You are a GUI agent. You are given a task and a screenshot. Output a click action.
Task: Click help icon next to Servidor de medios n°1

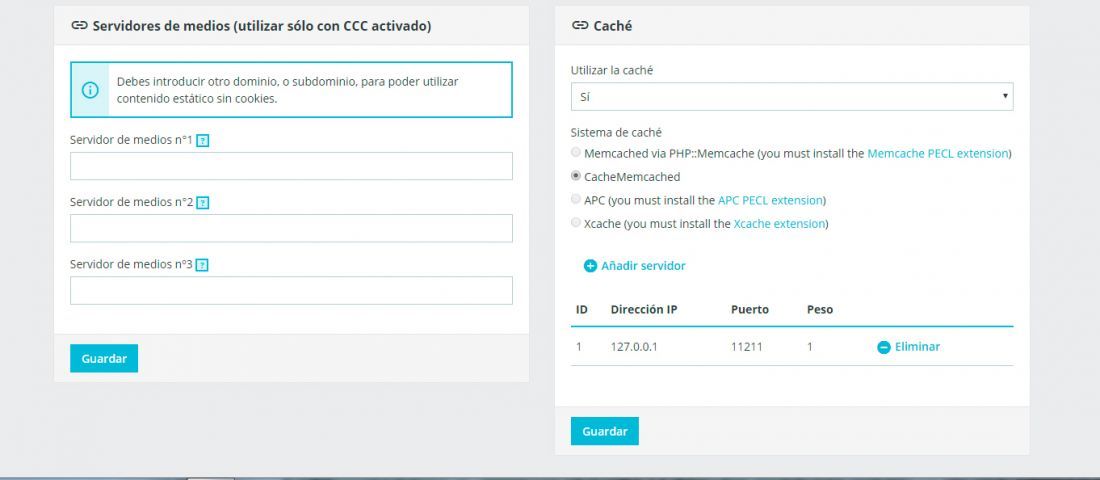pyautogui.click(x=203, y=141)
